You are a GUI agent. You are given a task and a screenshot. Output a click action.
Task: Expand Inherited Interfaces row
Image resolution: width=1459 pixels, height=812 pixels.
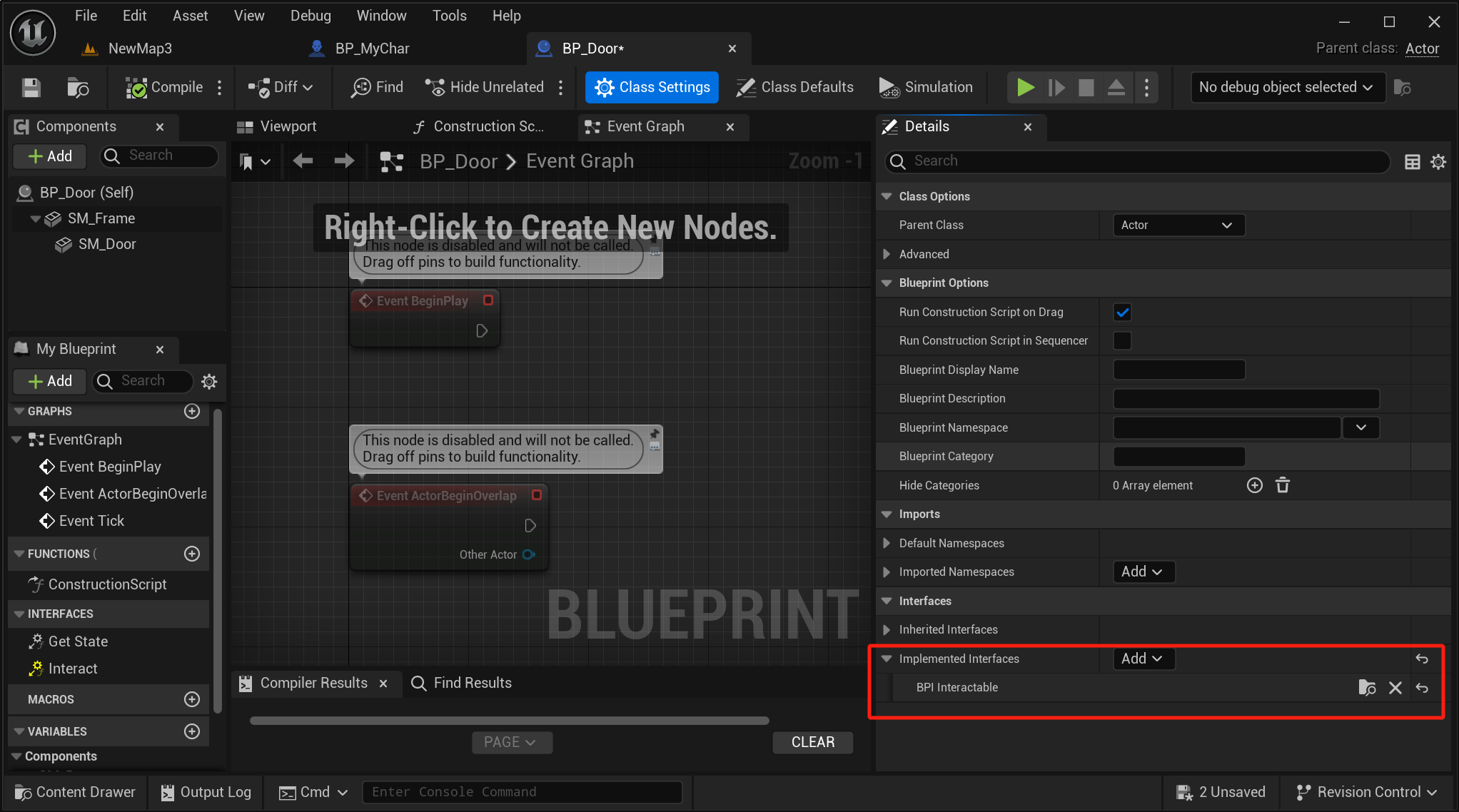(x=887, y=629)
